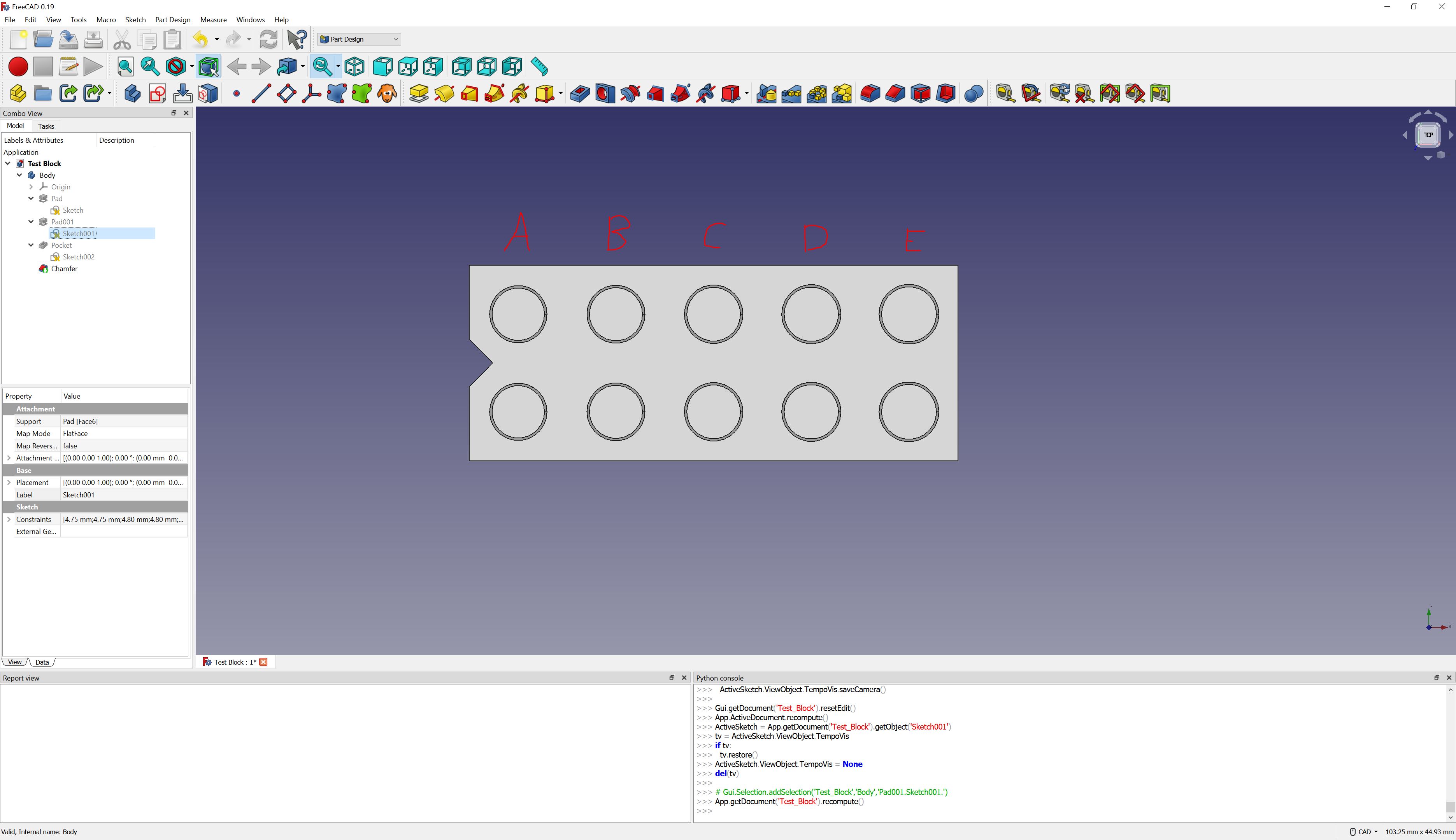
Task: Save the document with the Save icon
Action: click(x=68, y=39)
